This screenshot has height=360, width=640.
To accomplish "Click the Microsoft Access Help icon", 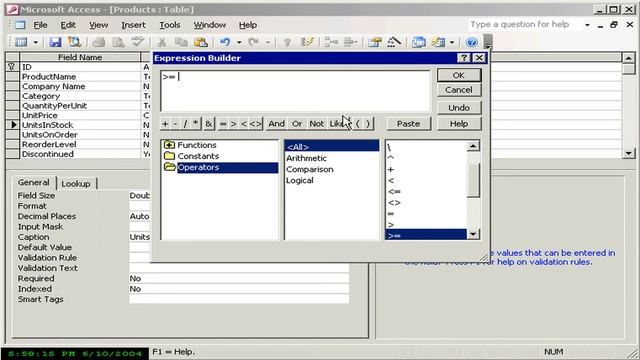I will coord(471,42).
